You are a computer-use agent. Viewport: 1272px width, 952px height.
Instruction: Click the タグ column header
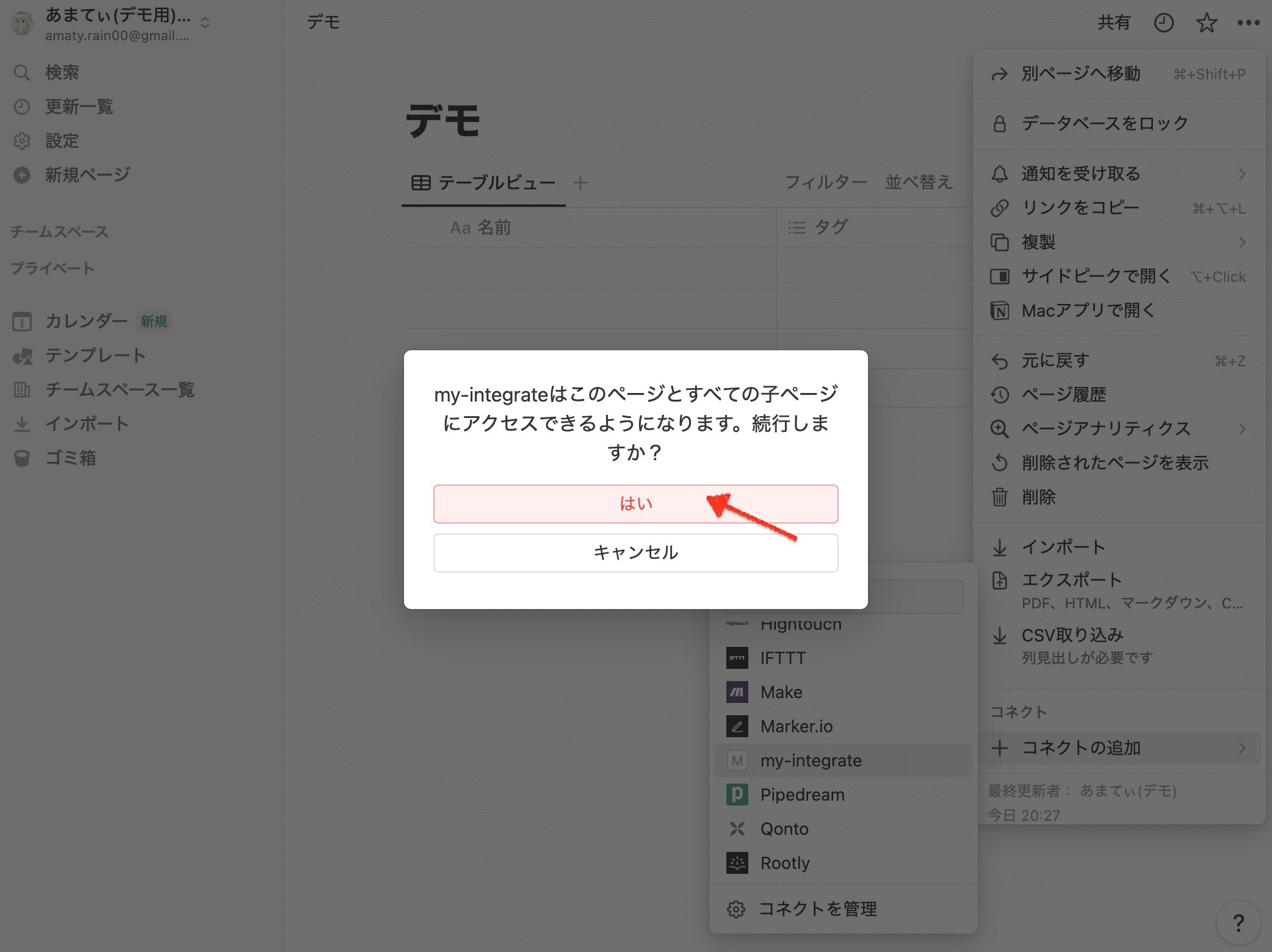(x=875, y=228)
